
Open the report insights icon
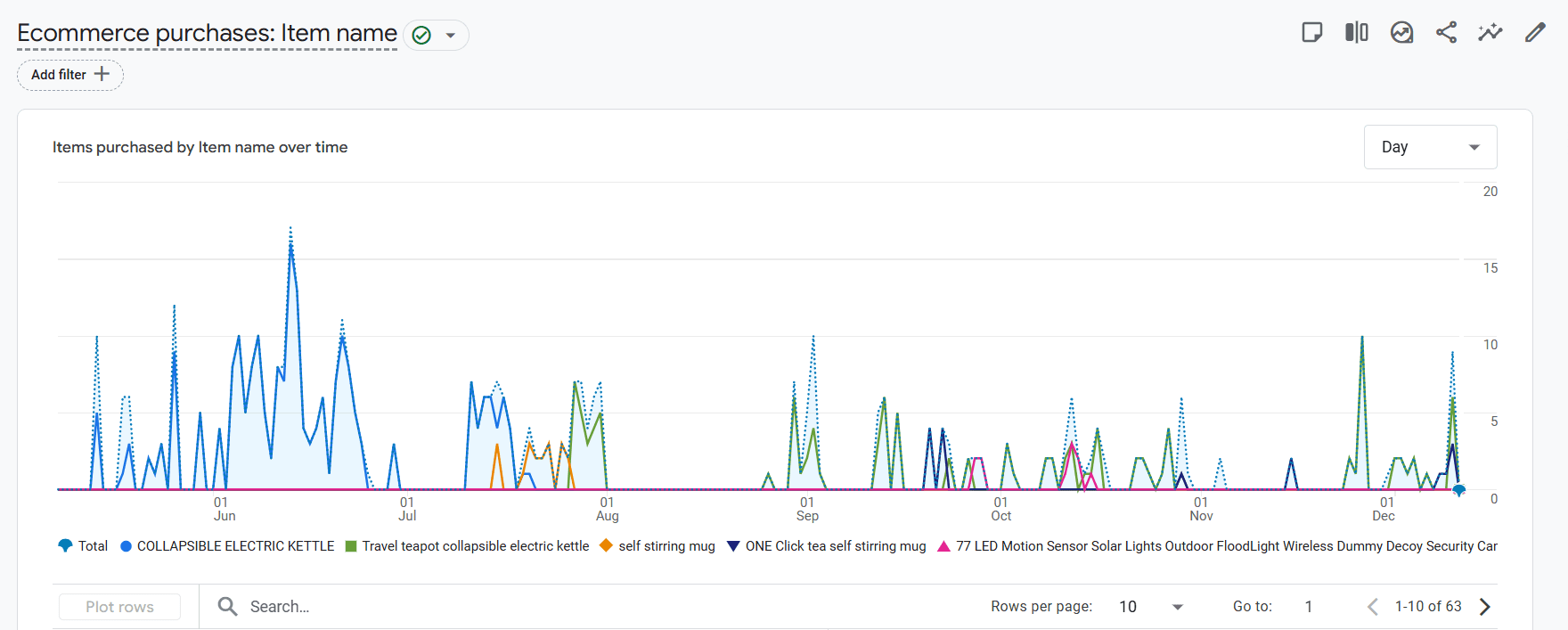(1401, 33)
